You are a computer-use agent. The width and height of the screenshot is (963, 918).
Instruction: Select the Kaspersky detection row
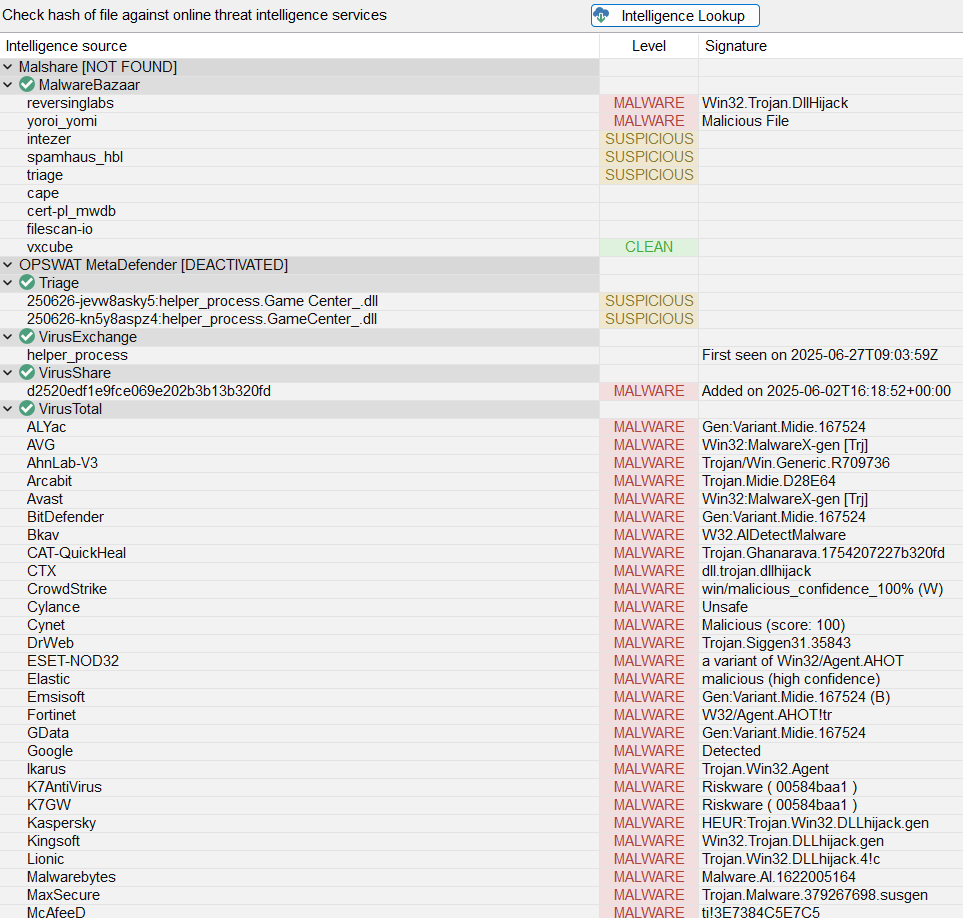61,823
